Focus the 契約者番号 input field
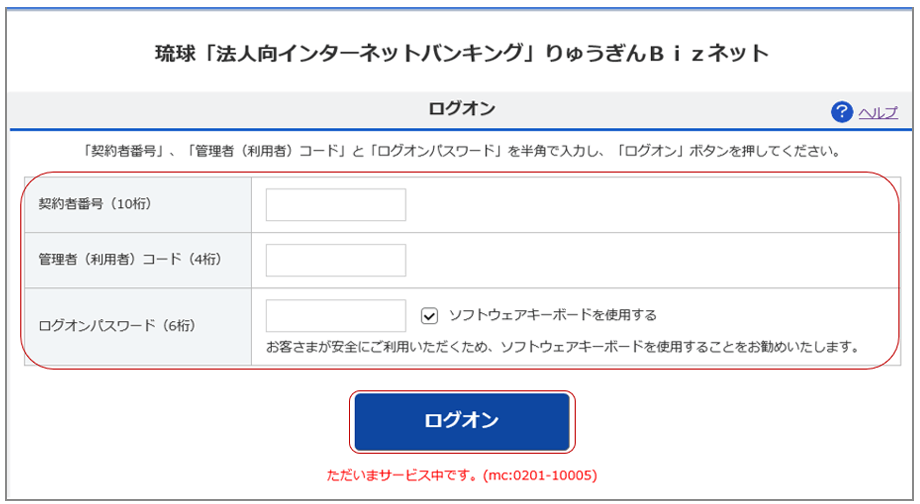Viewport: 920px width, 504px height. click(x=336, y=205)
